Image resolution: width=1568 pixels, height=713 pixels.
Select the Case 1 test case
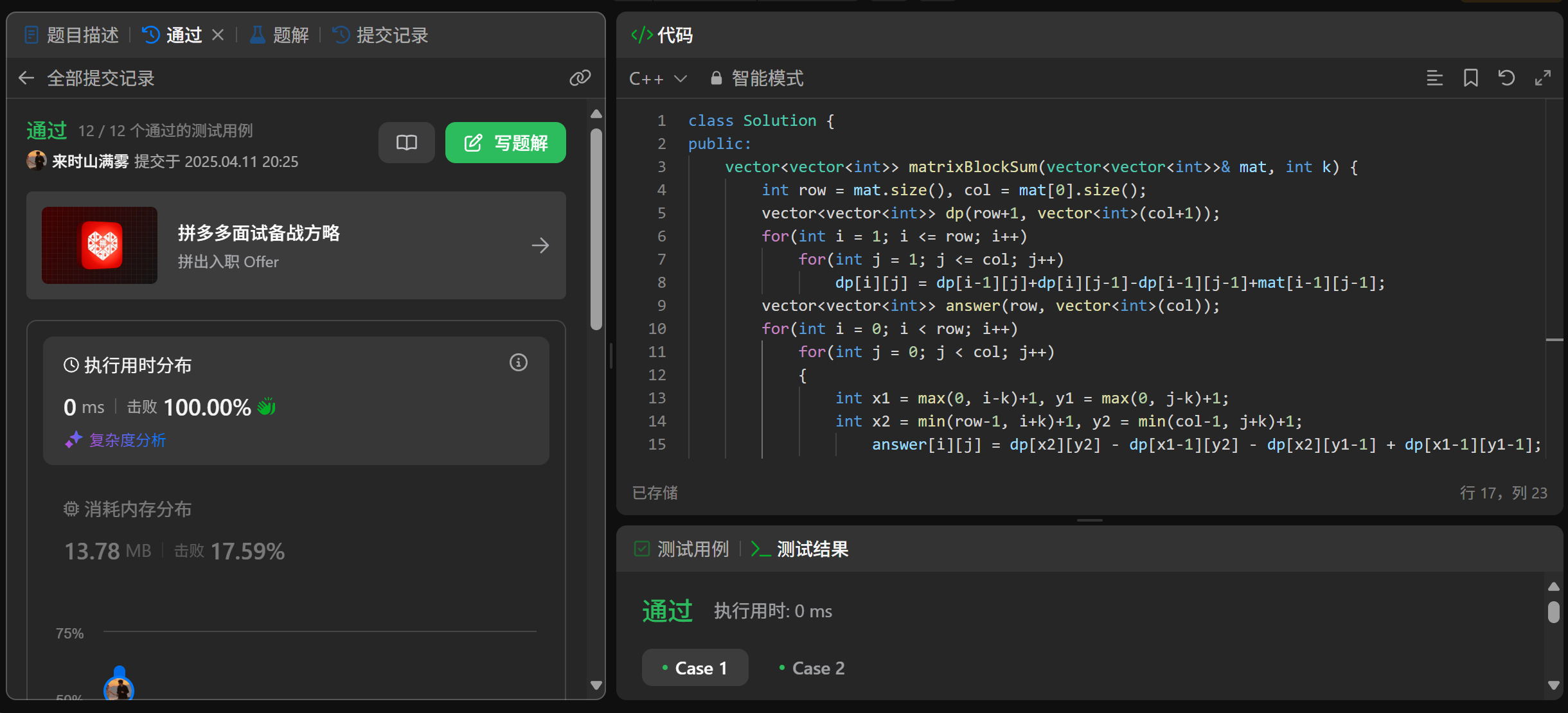tap(695, 668)
